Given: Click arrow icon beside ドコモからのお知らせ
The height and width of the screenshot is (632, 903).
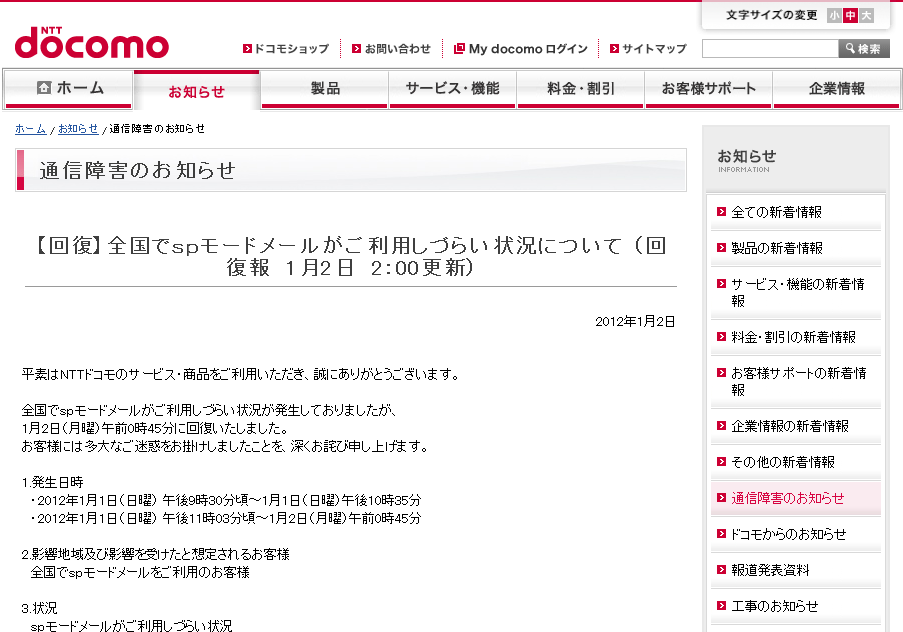Looking at the screenshot, I should (x=721, y=533).
